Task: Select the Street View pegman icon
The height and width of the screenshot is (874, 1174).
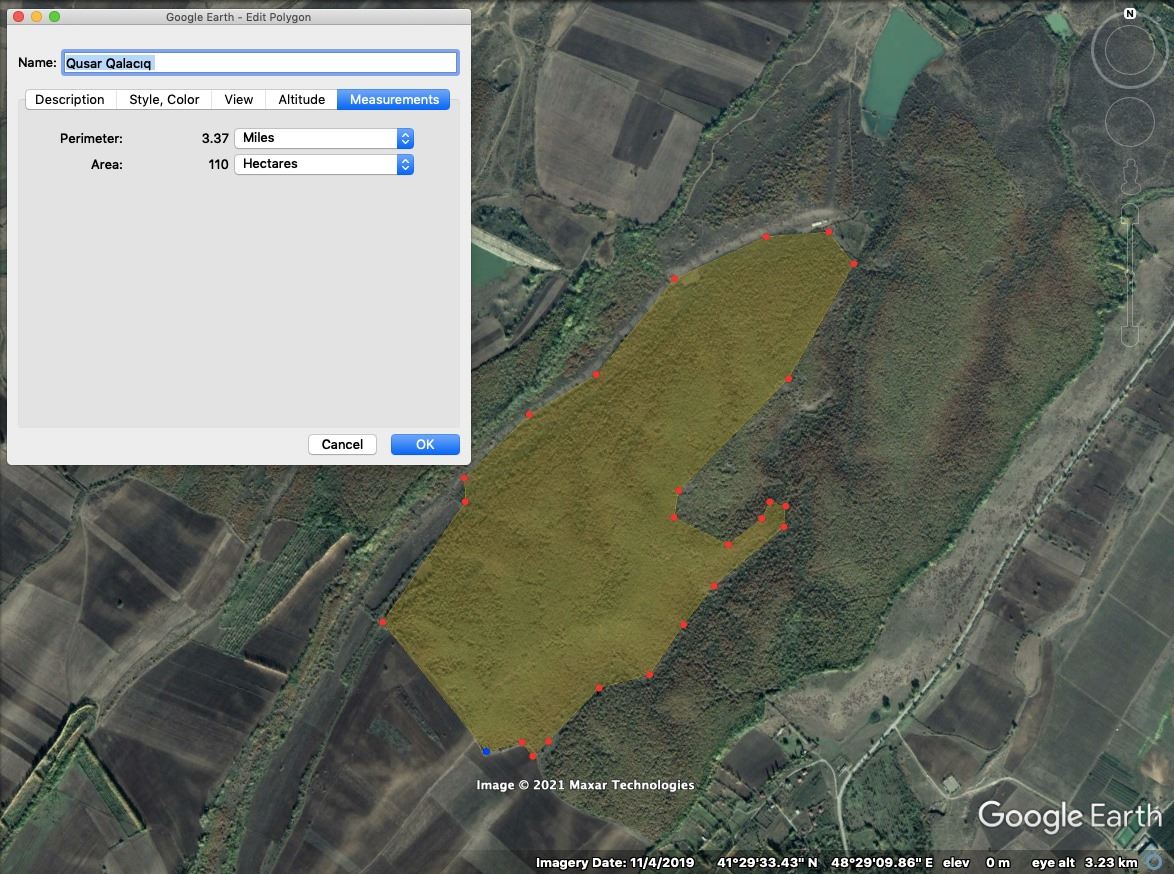Action: 1130,176
